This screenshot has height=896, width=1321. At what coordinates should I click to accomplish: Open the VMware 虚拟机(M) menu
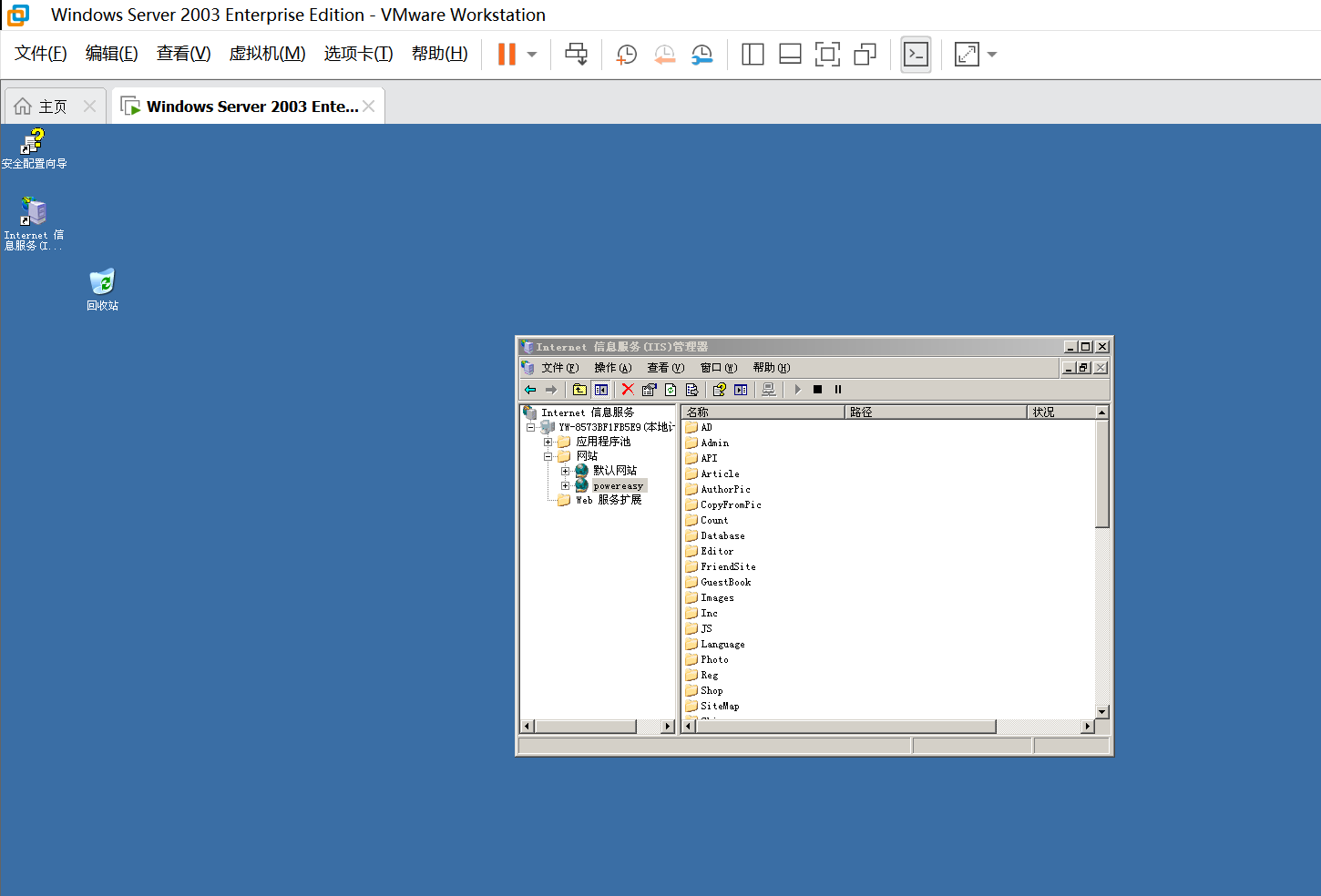pos(268,54)
